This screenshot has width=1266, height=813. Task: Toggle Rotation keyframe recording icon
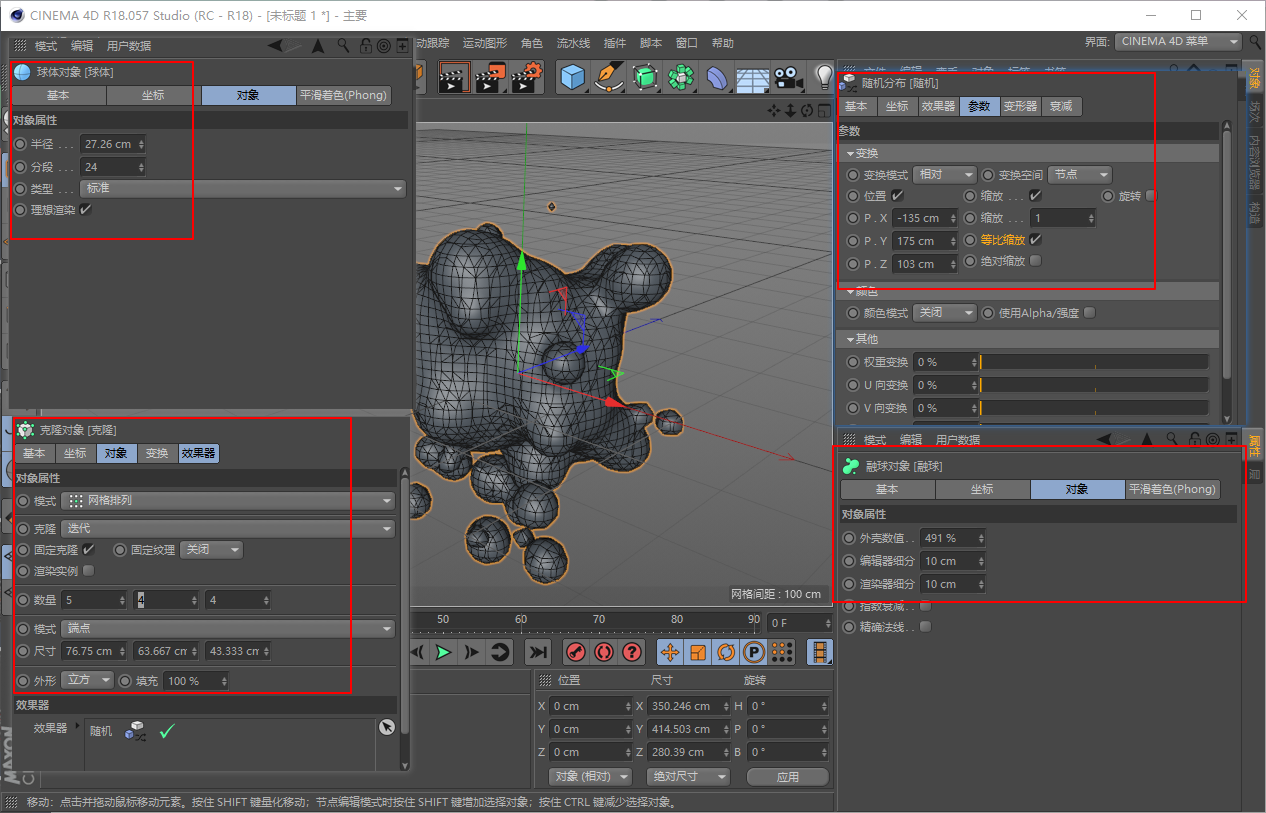tap(725, 653)
